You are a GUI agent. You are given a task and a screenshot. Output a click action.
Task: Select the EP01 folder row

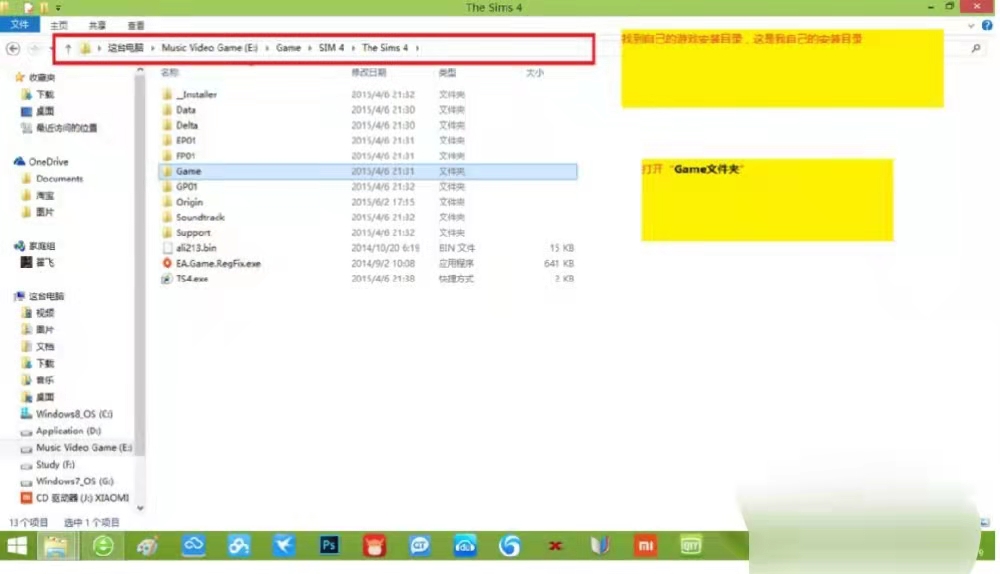(x=367, y=140)
